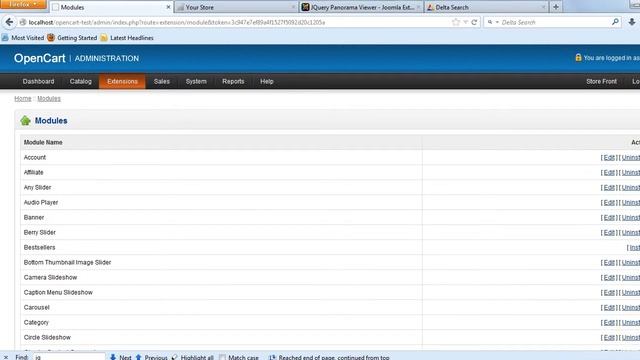Click Edit for Account module

609,158
